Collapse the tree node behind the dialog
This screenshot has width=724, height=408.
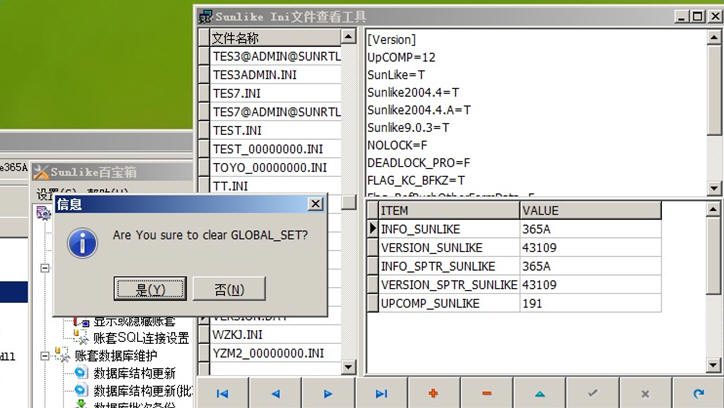coord(45,268)
